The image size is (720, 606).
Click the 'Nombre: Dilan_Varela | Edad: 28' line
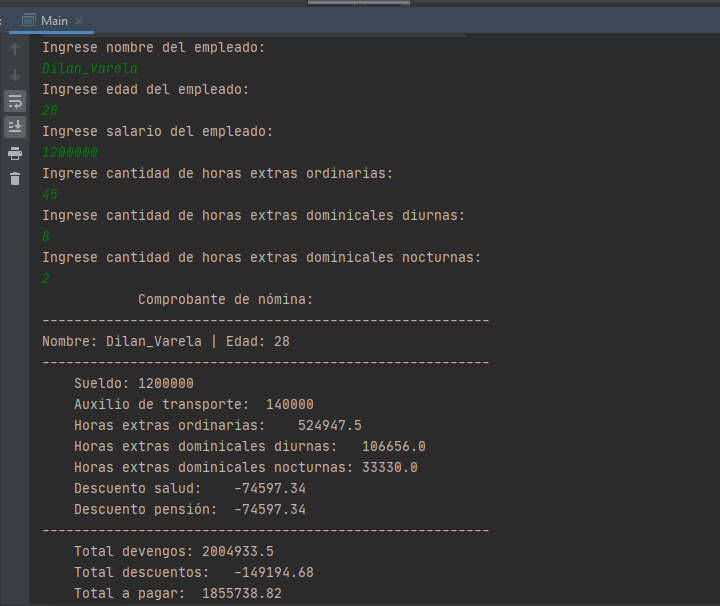(x=166, y=341)
